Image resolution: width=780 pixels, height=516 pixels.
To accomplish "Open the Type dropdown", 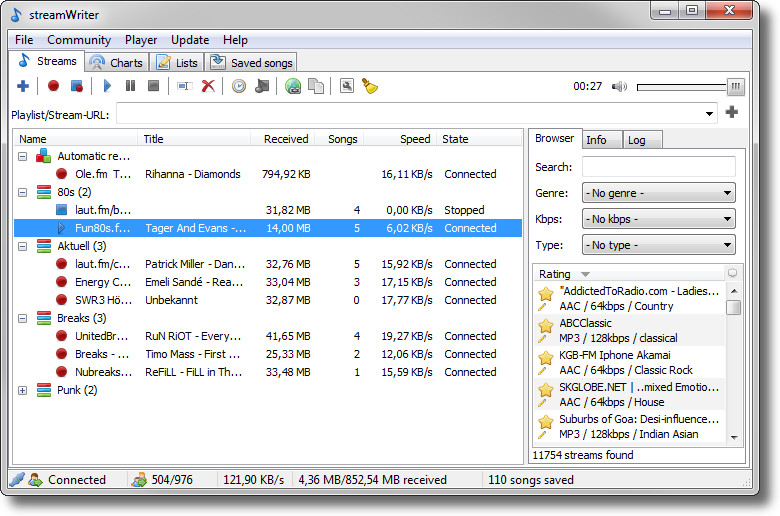I will (x=658, y=245).
